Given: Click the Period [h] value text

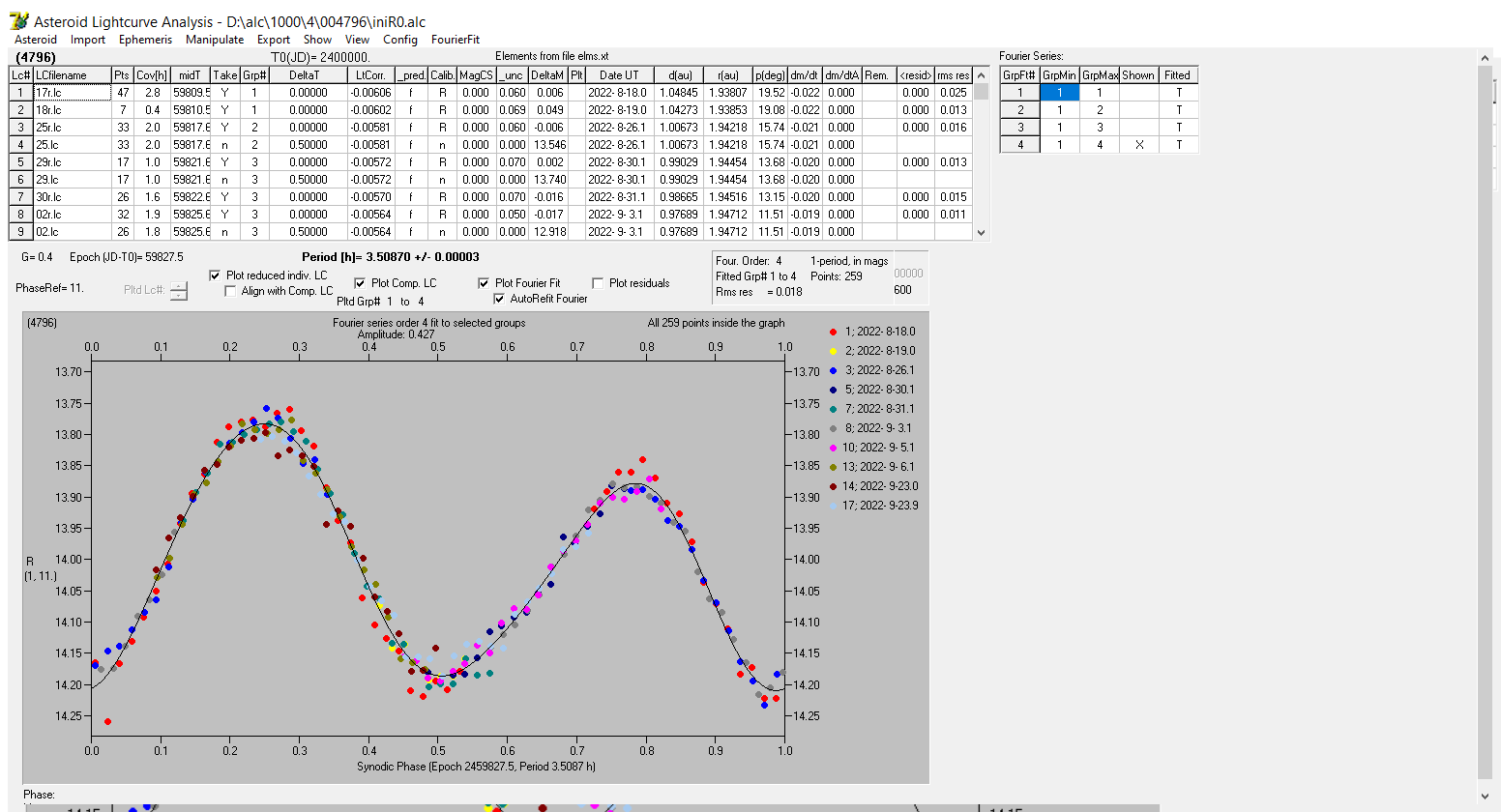Looking at the screenshot, I should point(390,257).
